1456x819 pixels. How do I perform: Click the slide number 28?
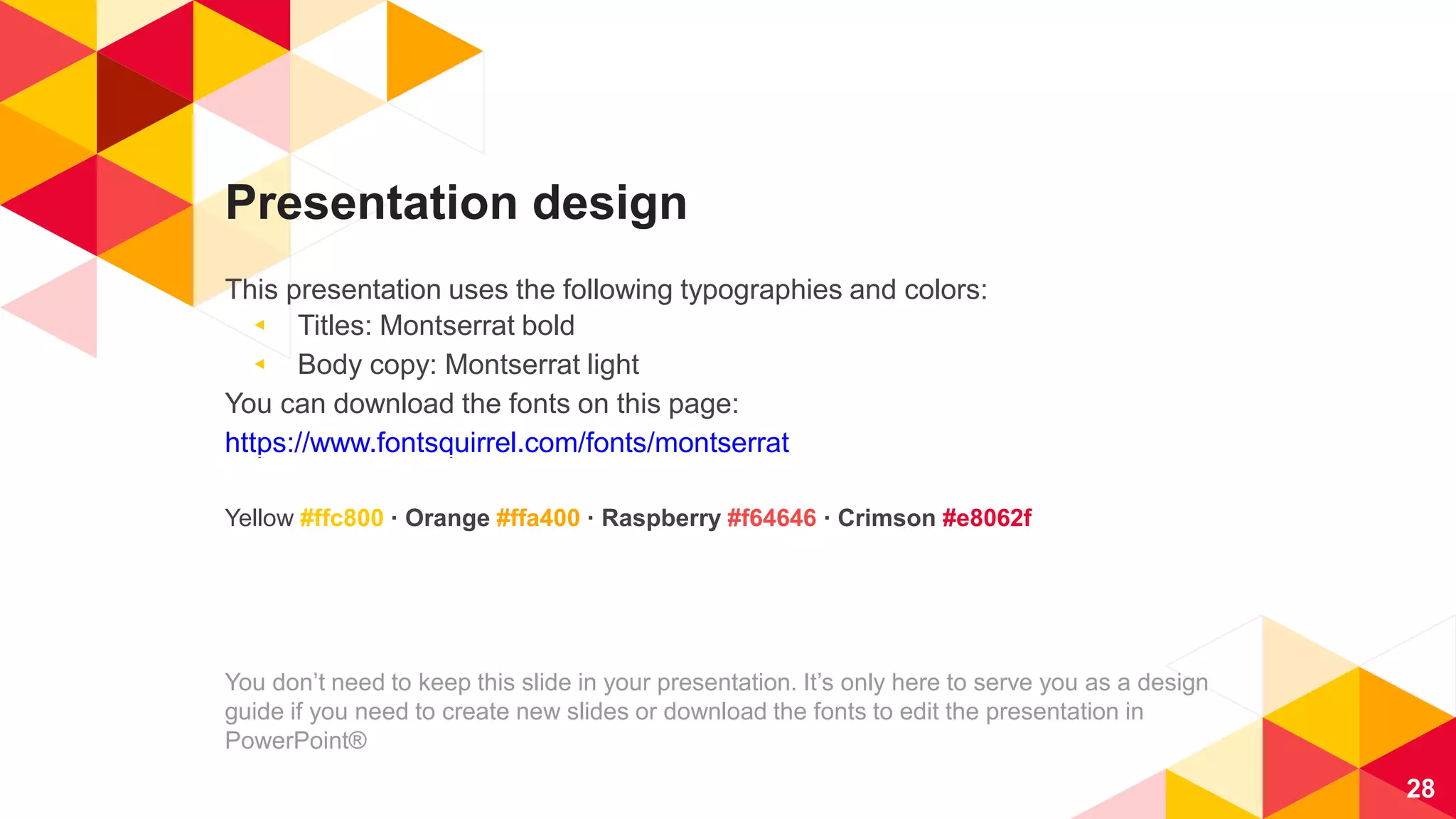(1420, 788)
